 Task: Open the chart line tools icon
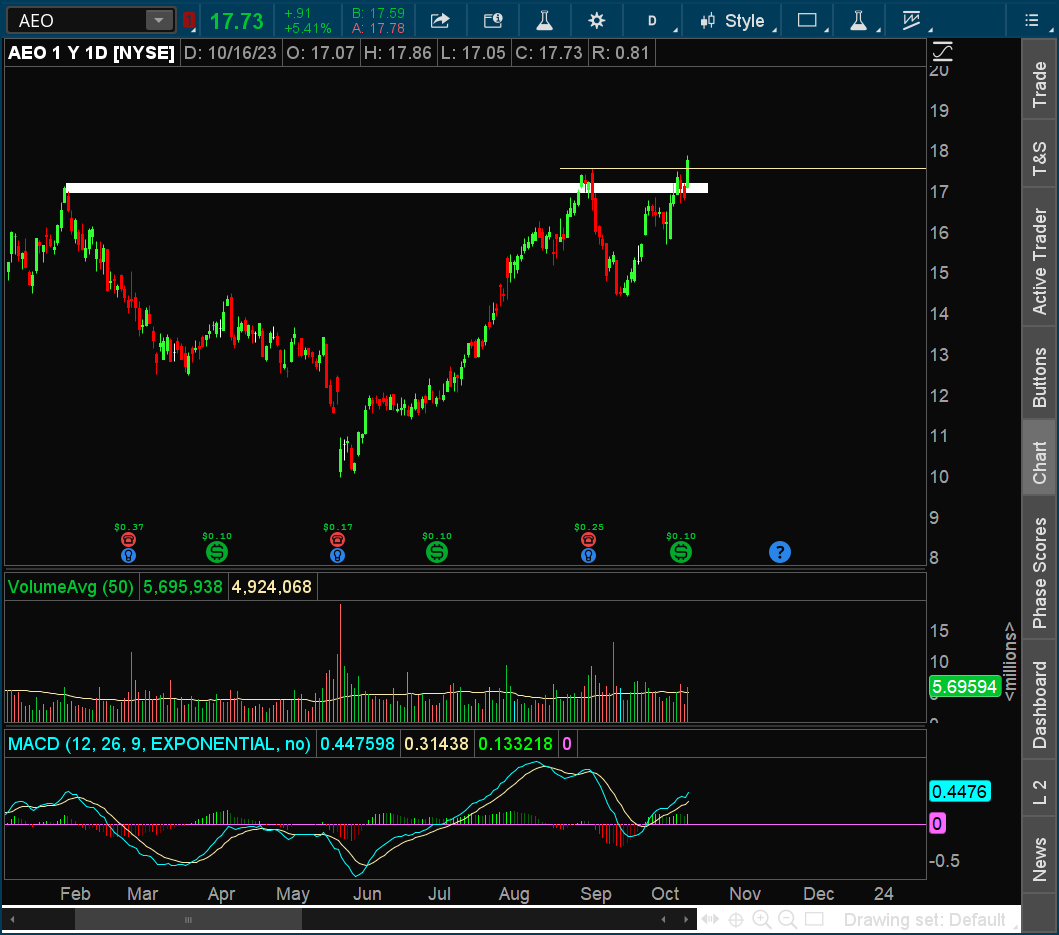click(x=912, y=21)
